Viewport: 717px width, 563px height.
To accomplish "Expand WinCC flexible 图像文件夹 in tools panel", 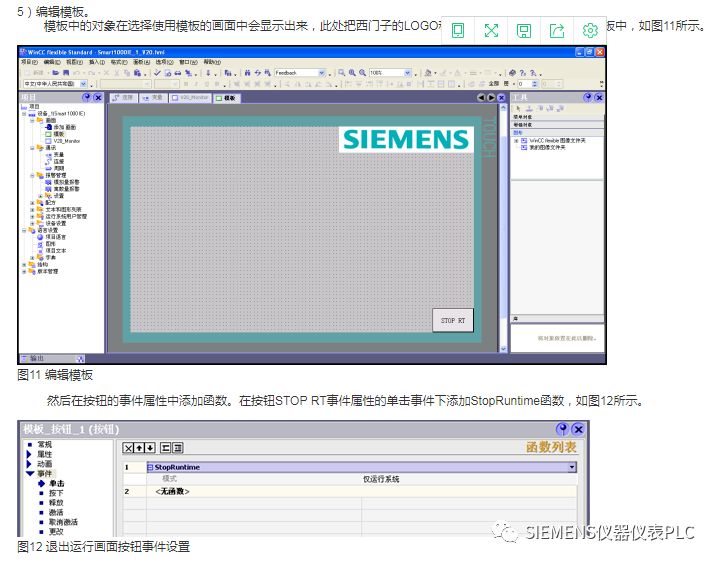I will [x=516, y=141].
